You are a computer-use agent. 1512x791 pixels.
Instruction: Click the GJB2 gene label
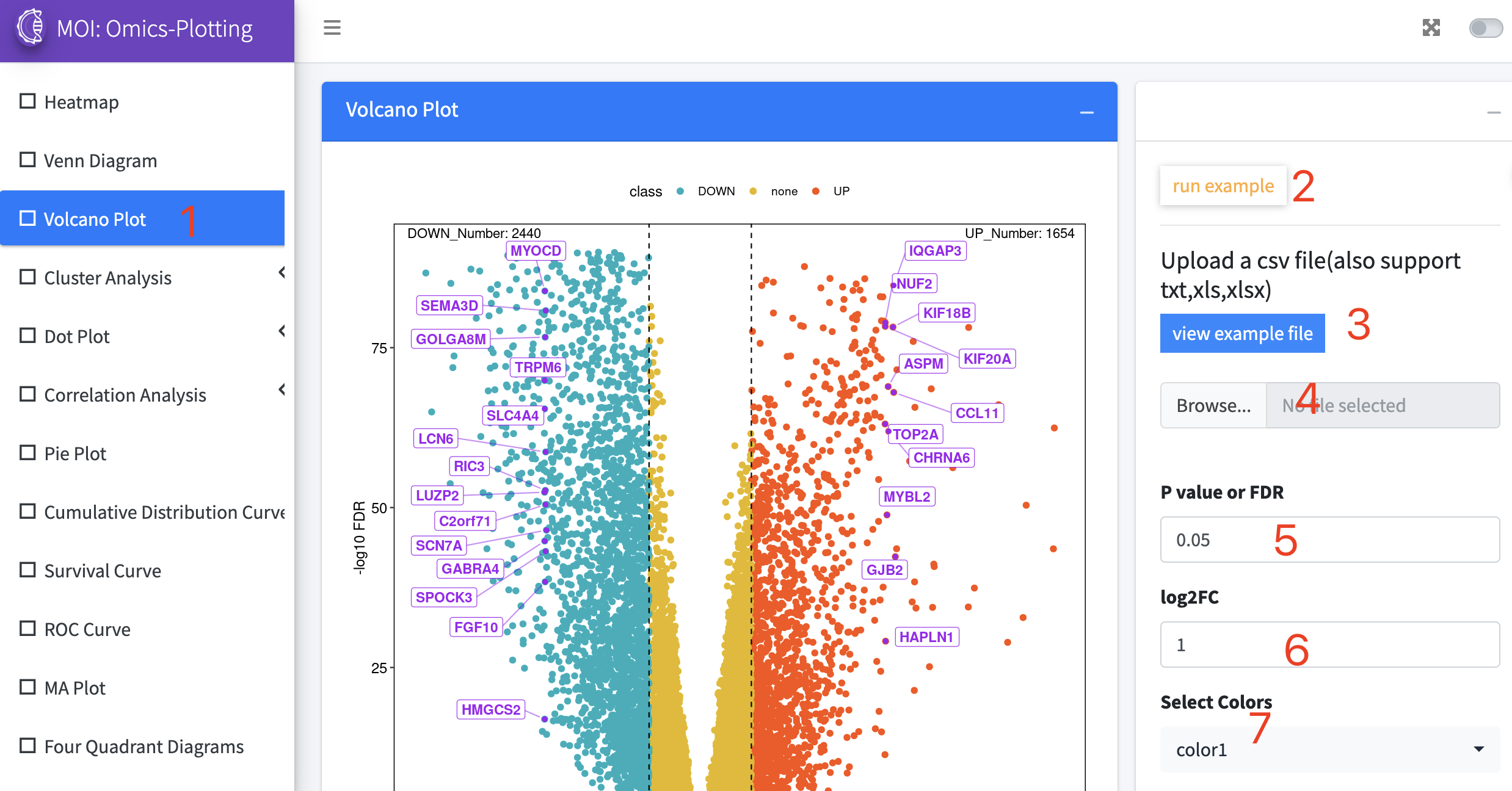(x=885, y=570)
